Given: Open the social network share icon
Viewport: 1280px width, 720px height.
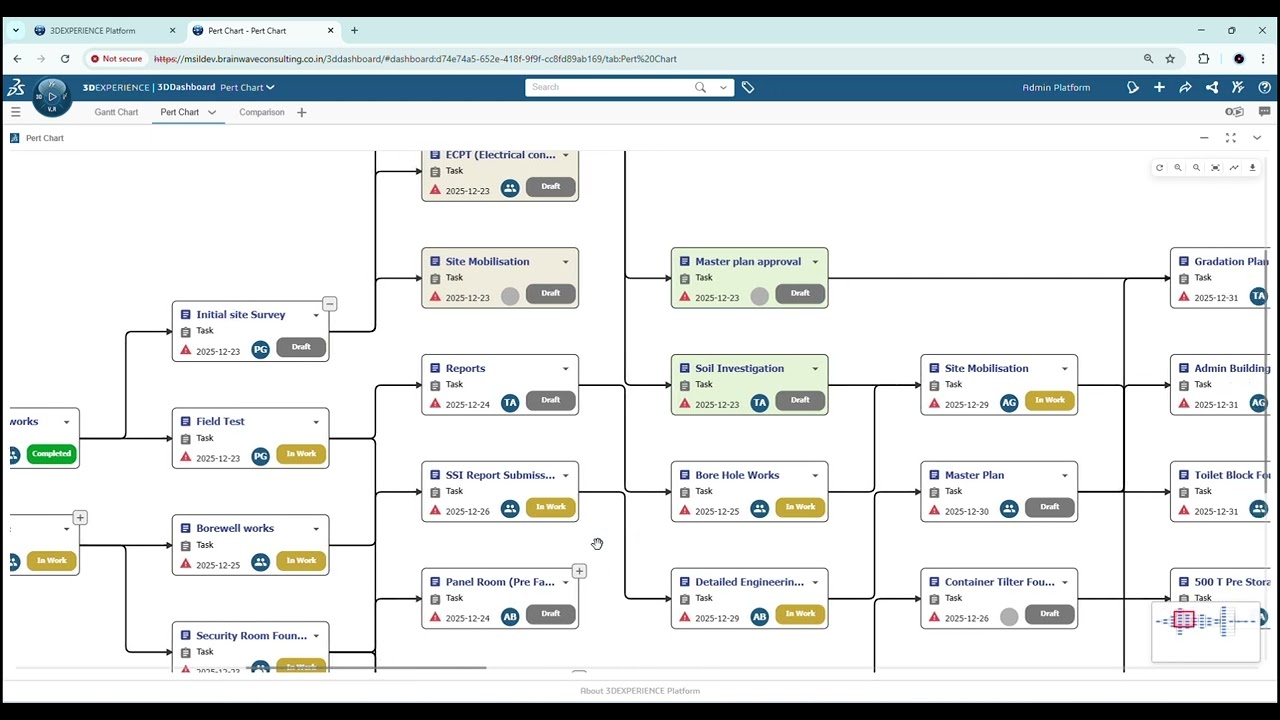Looking at the screenshot, I should click(x=1212, y=87).
